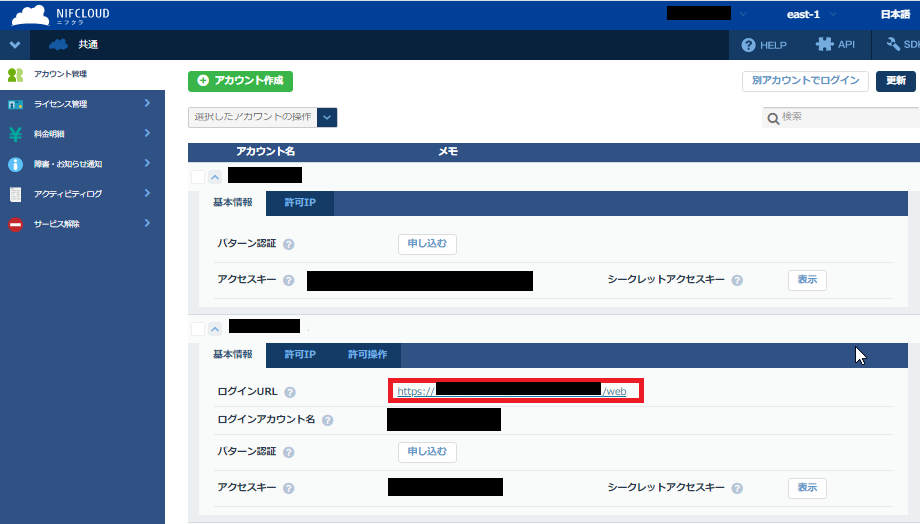Open サービス解除 in the sidebar

tap(82, 224)
